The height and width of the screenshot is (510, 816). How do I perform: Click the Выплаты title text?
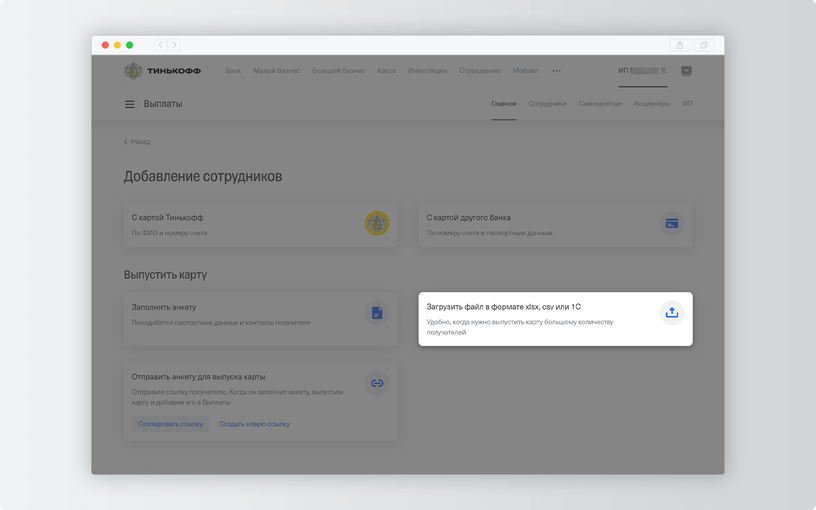163,104
